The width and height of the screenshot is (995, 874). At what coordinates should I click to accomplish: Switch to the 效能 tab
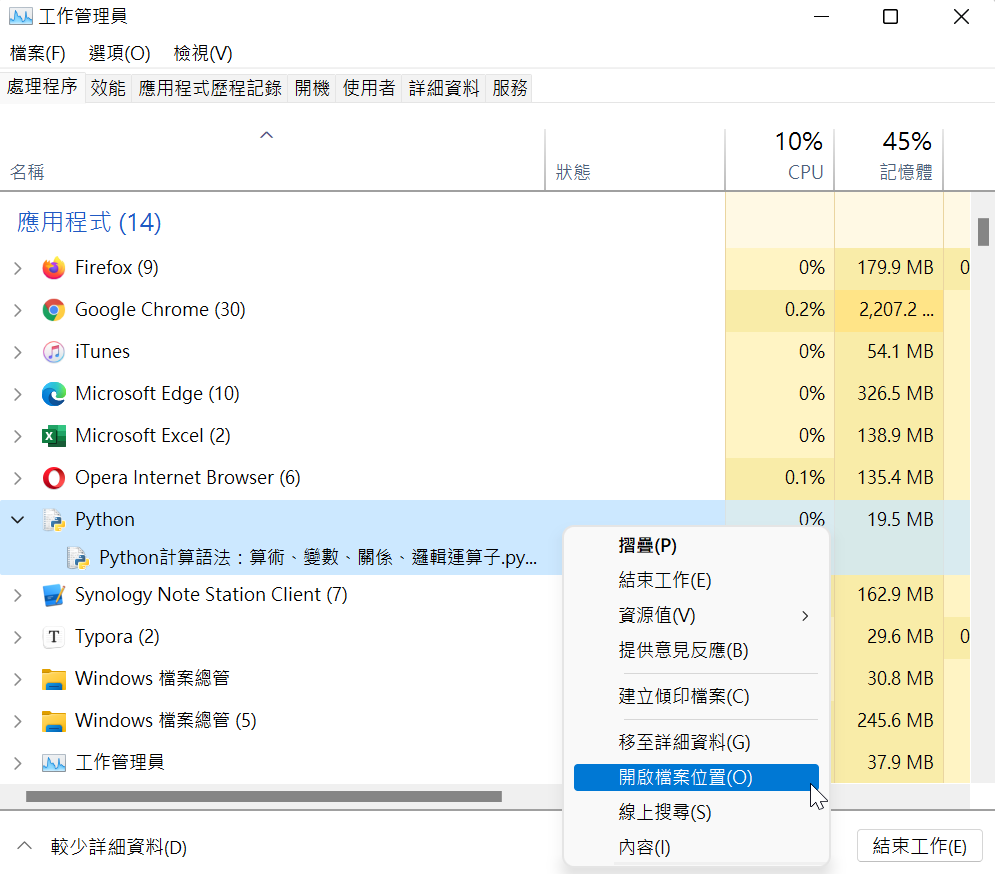pyautogui.click(x=108, y=88)
